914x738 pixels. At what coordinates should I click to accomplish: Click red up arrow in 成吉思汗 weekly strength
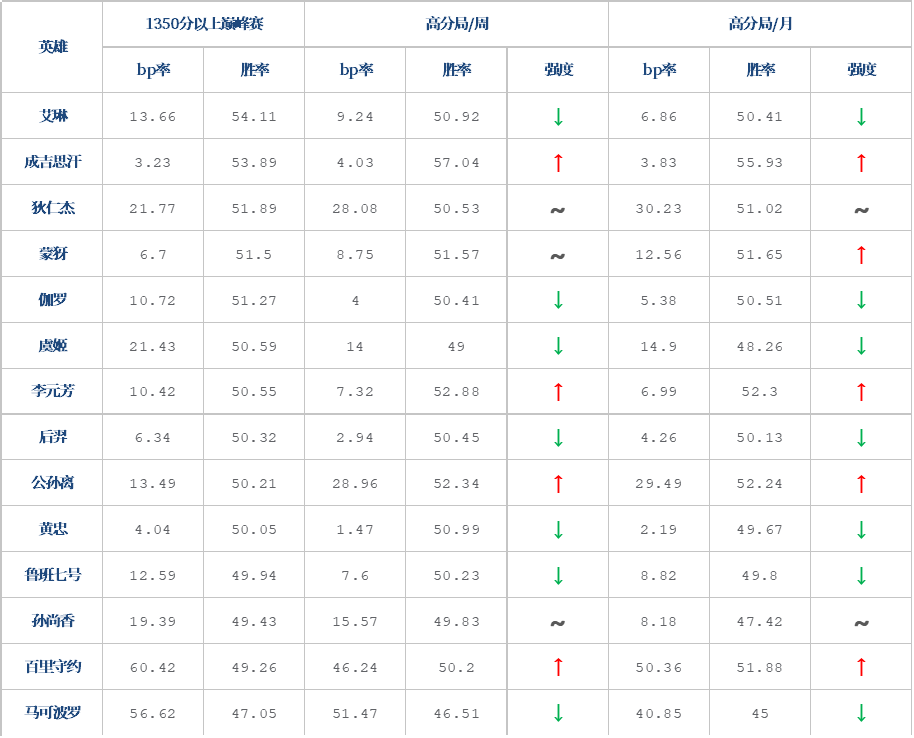click(x=558, y=163)
